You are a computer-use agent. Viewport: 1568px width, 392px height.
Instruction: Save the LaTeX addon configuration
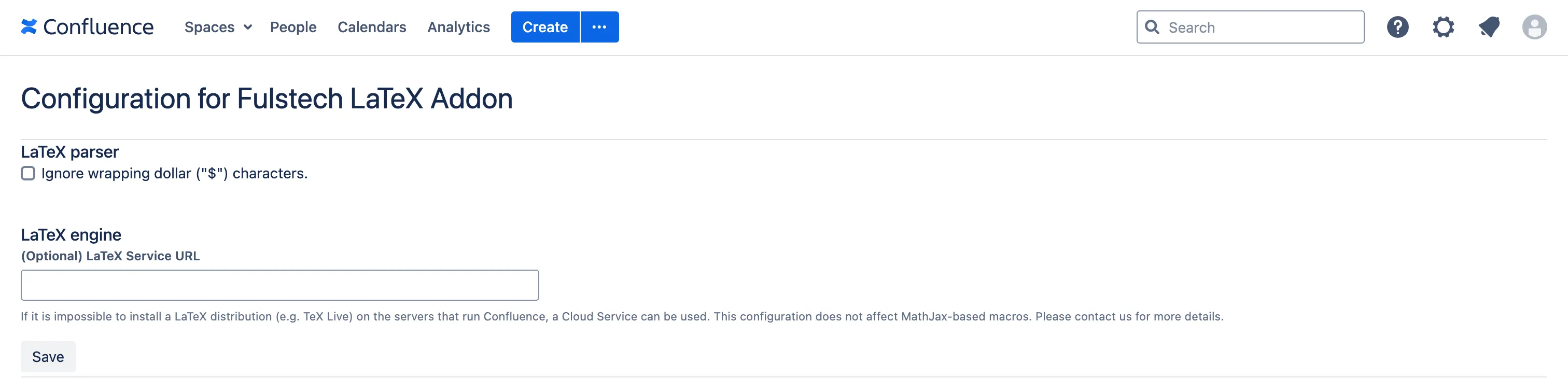tap(48, 357)
